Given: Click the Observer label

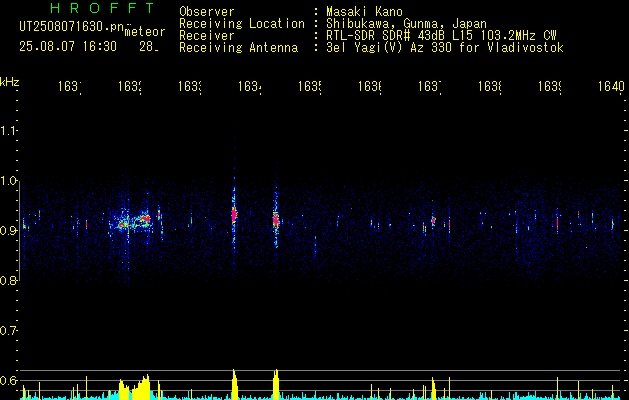Looking at the screenshot, I should [x=207, y=11].
